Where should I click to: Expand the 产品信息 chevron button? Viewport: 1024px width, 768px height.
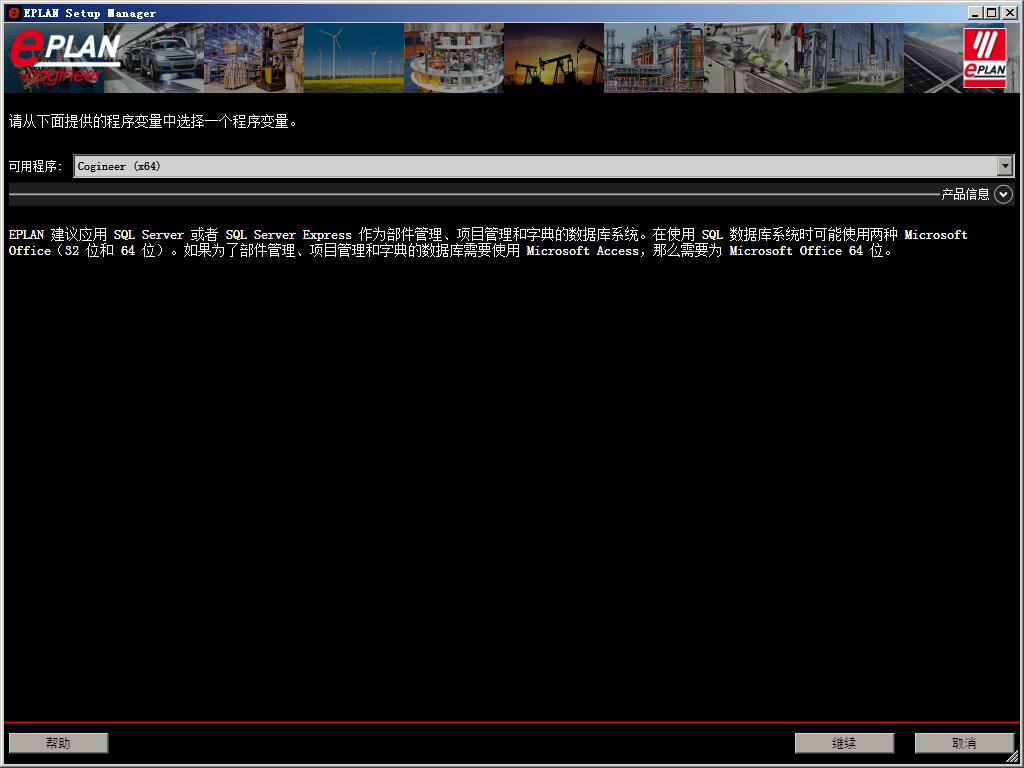click(x=1003, y=194)
